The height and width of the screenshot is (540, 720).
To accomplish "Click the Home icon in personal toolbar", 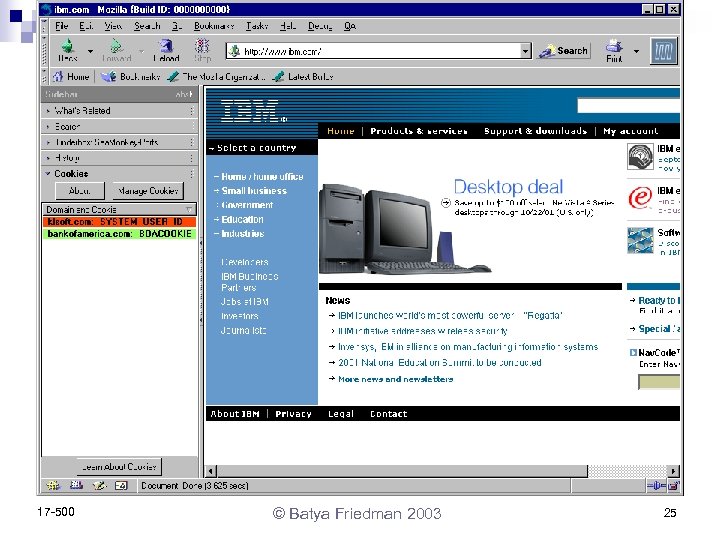I will click(x=58, y=76).
